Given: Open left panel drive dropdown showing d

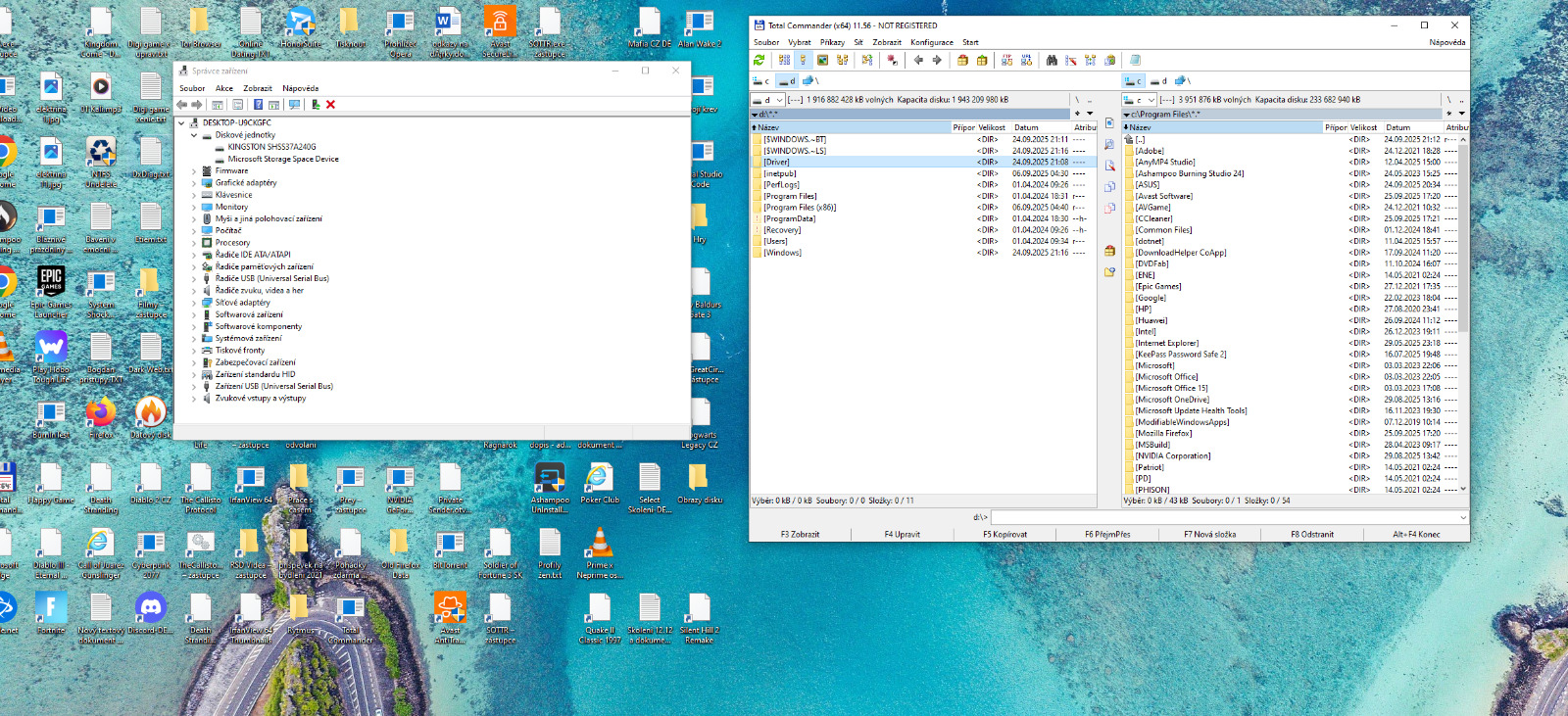Looking at the screenshot, I should [767, 100].
